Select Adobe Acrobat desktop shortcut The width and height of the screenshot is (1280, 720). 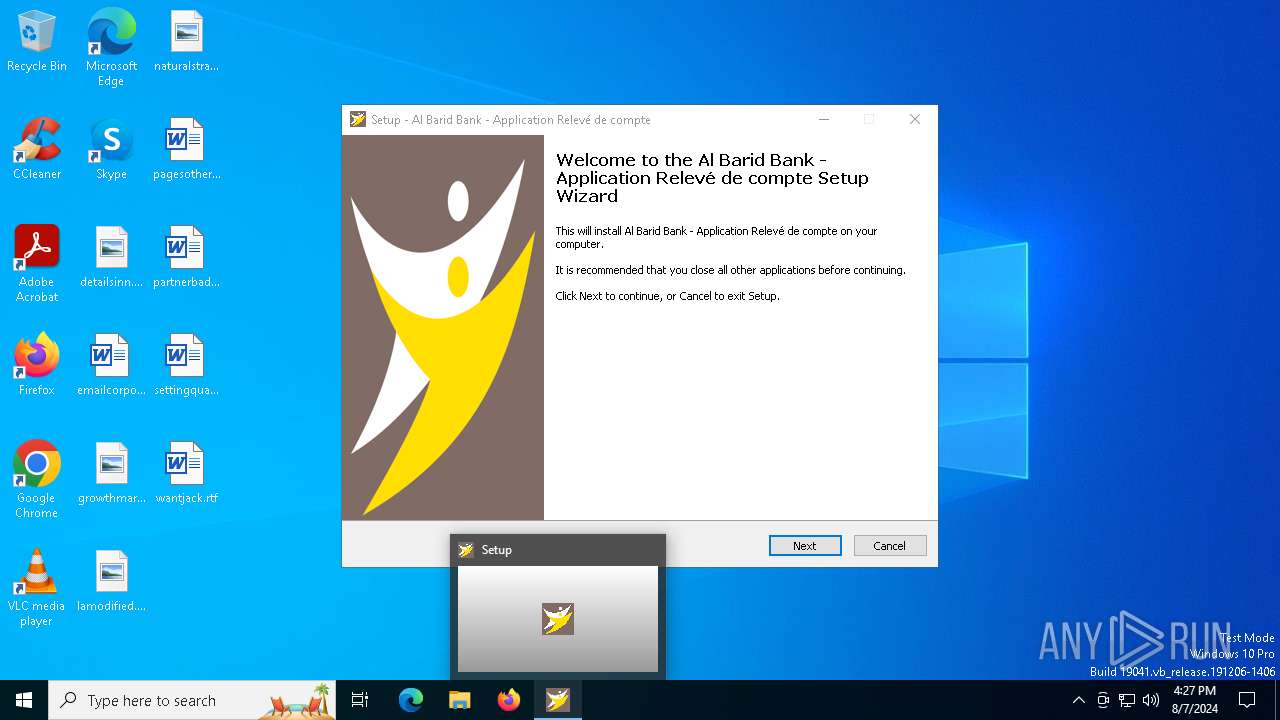coord(37,264)
